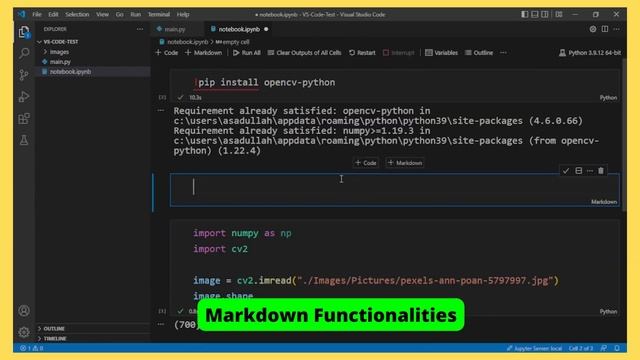Expand the Images folder
The image size is (640, 360).
tap(59, 52)
